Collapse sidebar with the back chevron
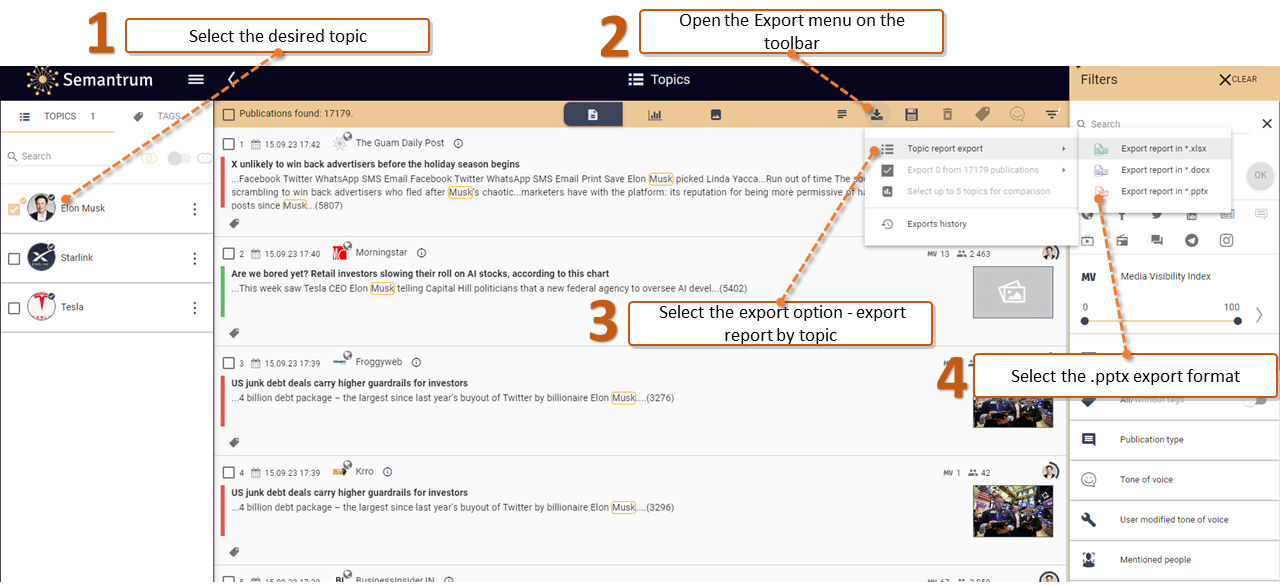 232,80
